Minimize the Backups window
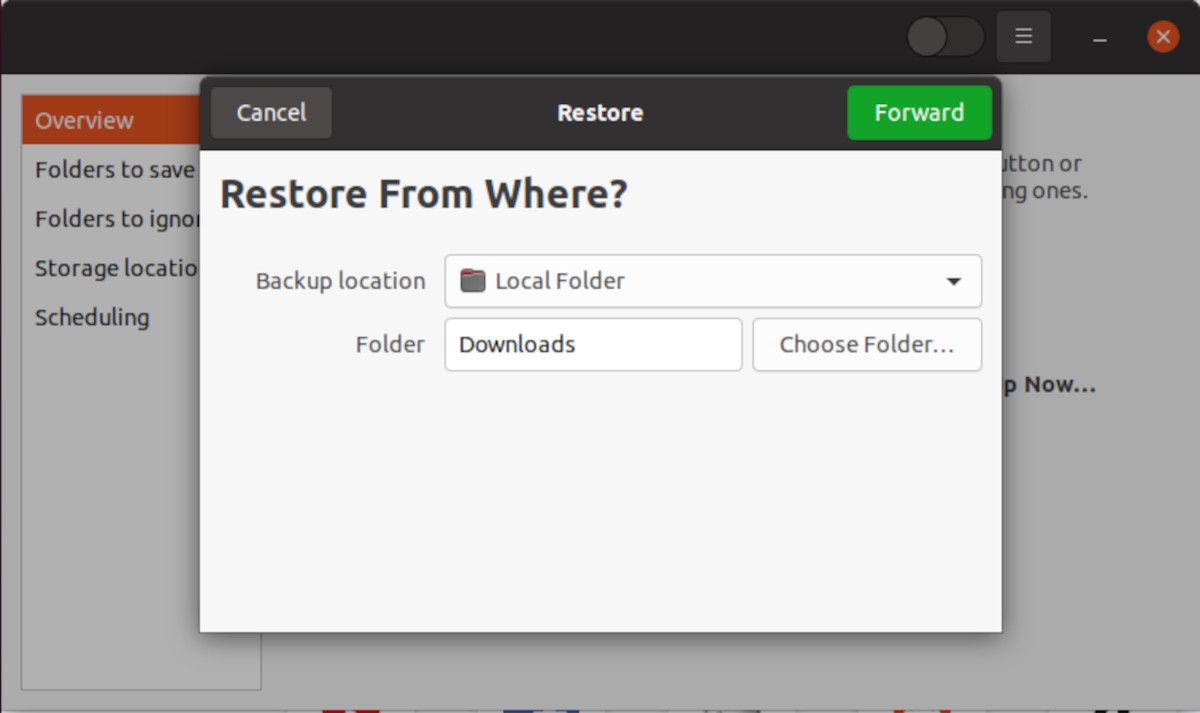The width and height of the screenshot is (1200, 713). click(x=1100, y=38)
